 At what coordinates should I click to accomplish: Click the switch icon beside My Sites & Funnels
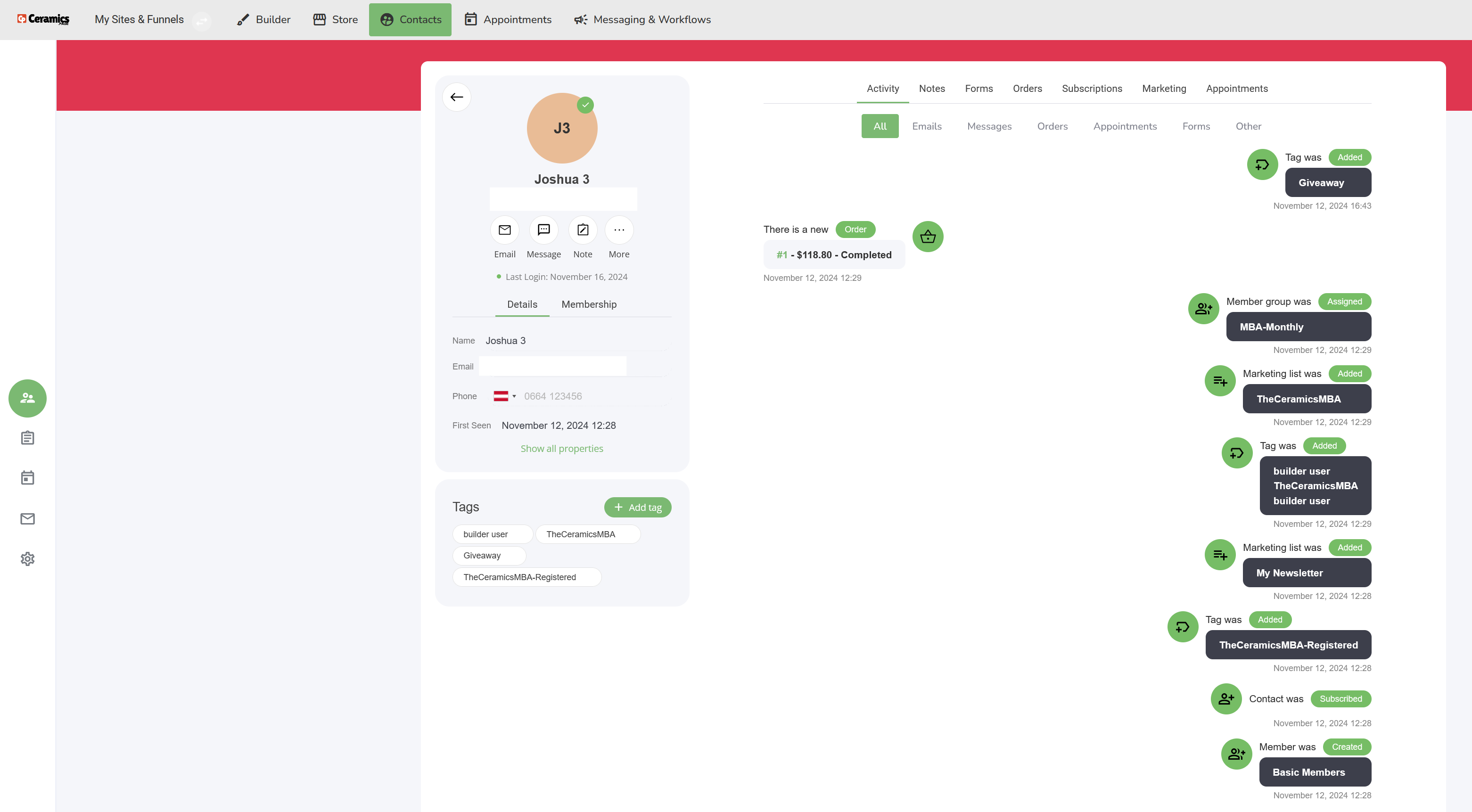[x=202, y=21]
